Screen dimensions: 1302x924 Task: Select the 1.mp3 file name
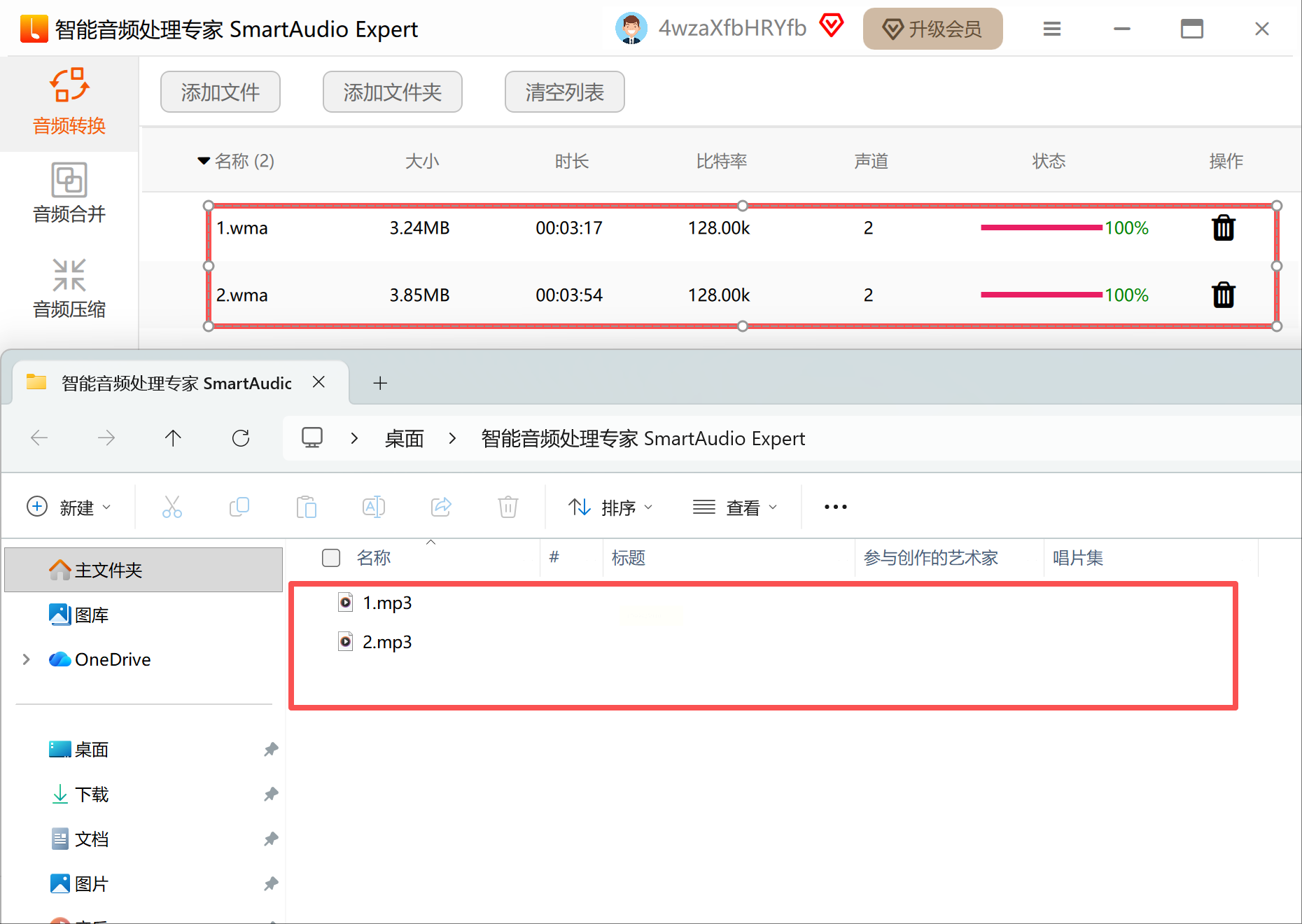[x=387, y=603]
